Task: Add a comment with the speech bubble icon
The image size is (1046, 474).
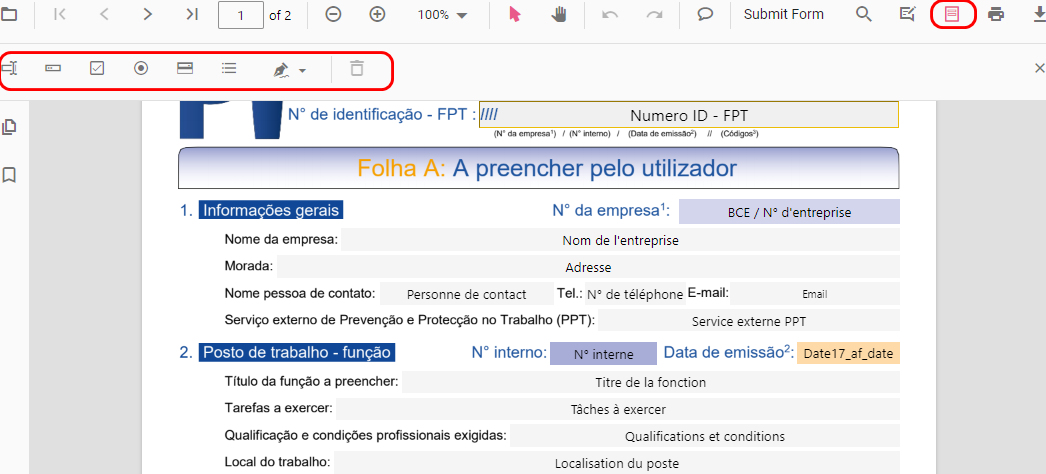Action: click(705, 15)
